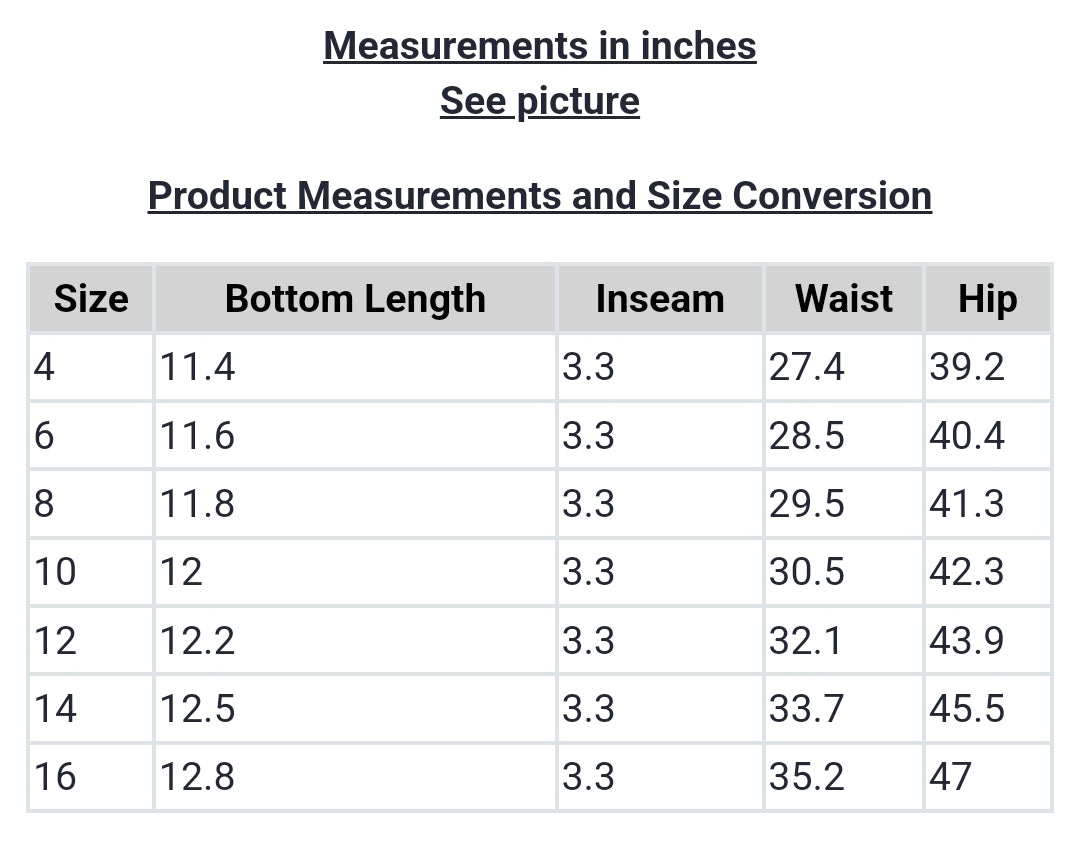Click the 'Measurements in inches' underlined heading
This screenshot has height=856, width=1080.
(540, 46)
